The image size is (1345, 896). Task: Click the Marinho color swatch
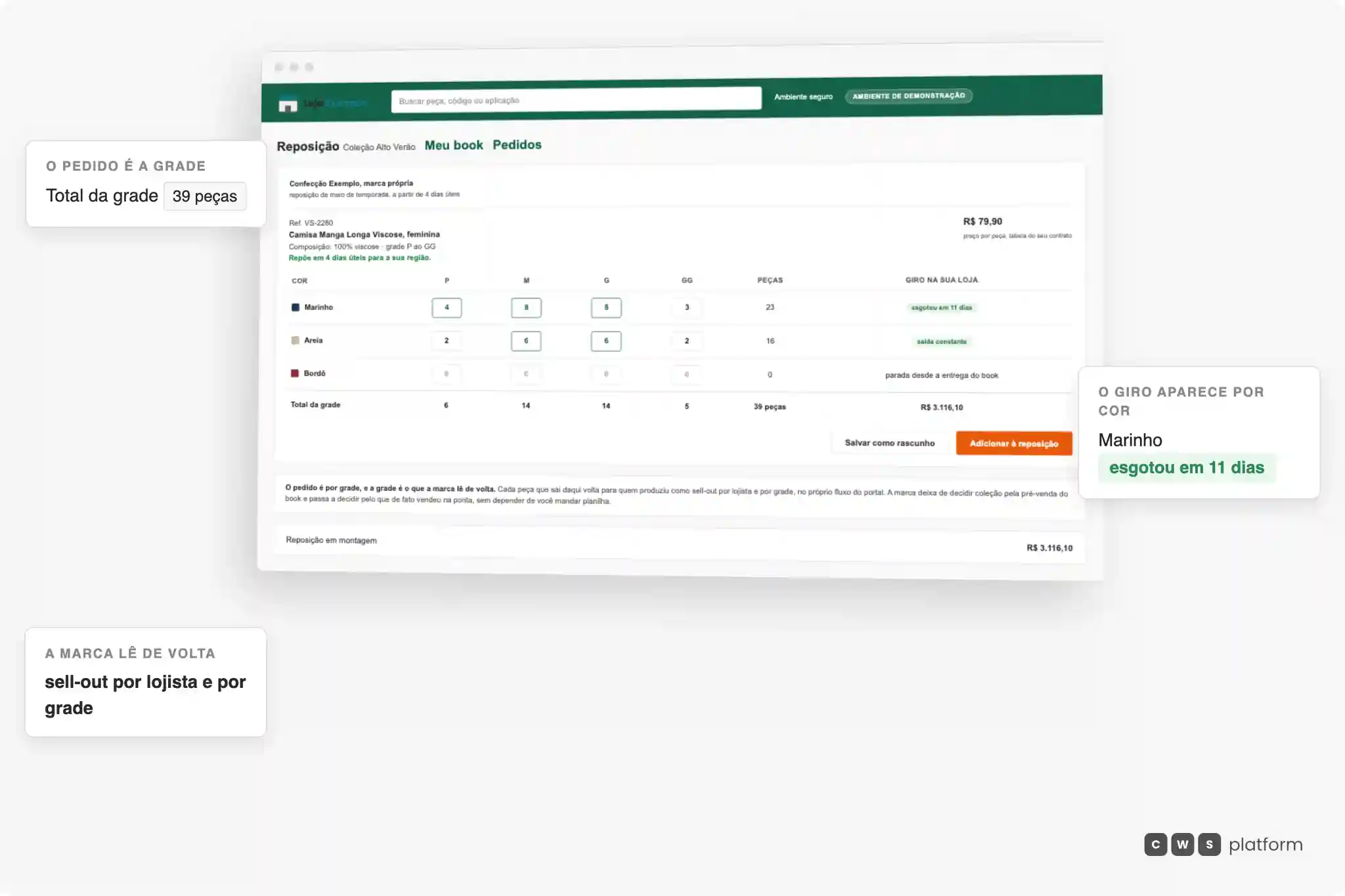pos(296,307)
